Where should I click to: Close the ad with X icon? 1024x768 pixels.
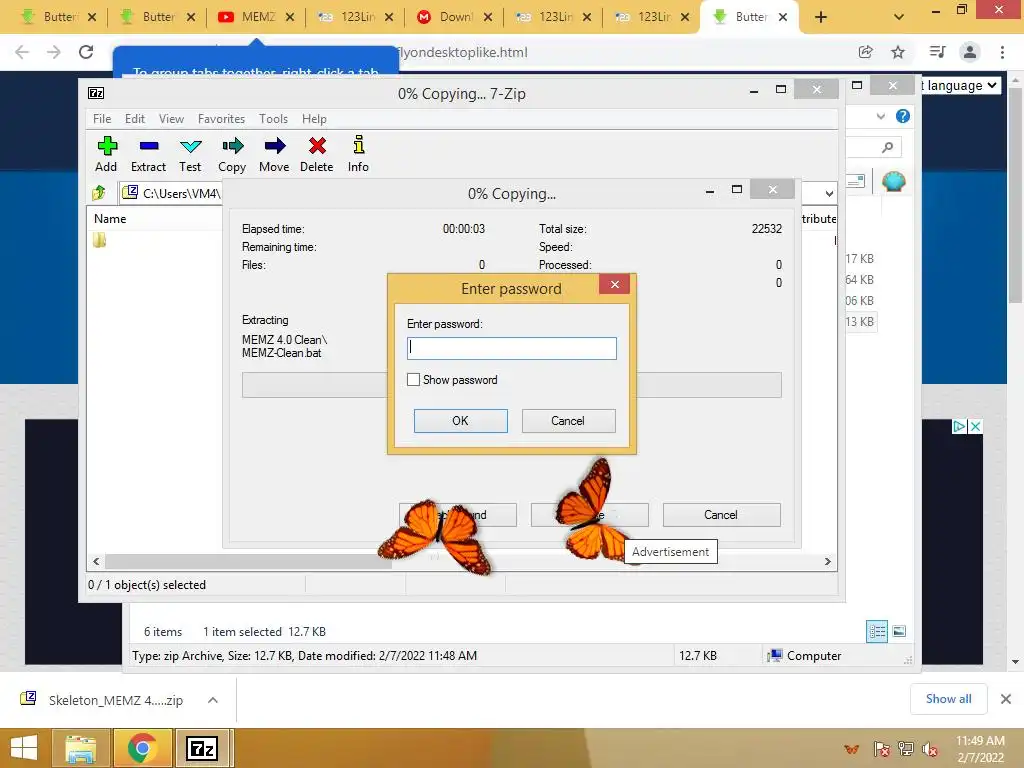(975, 426)
